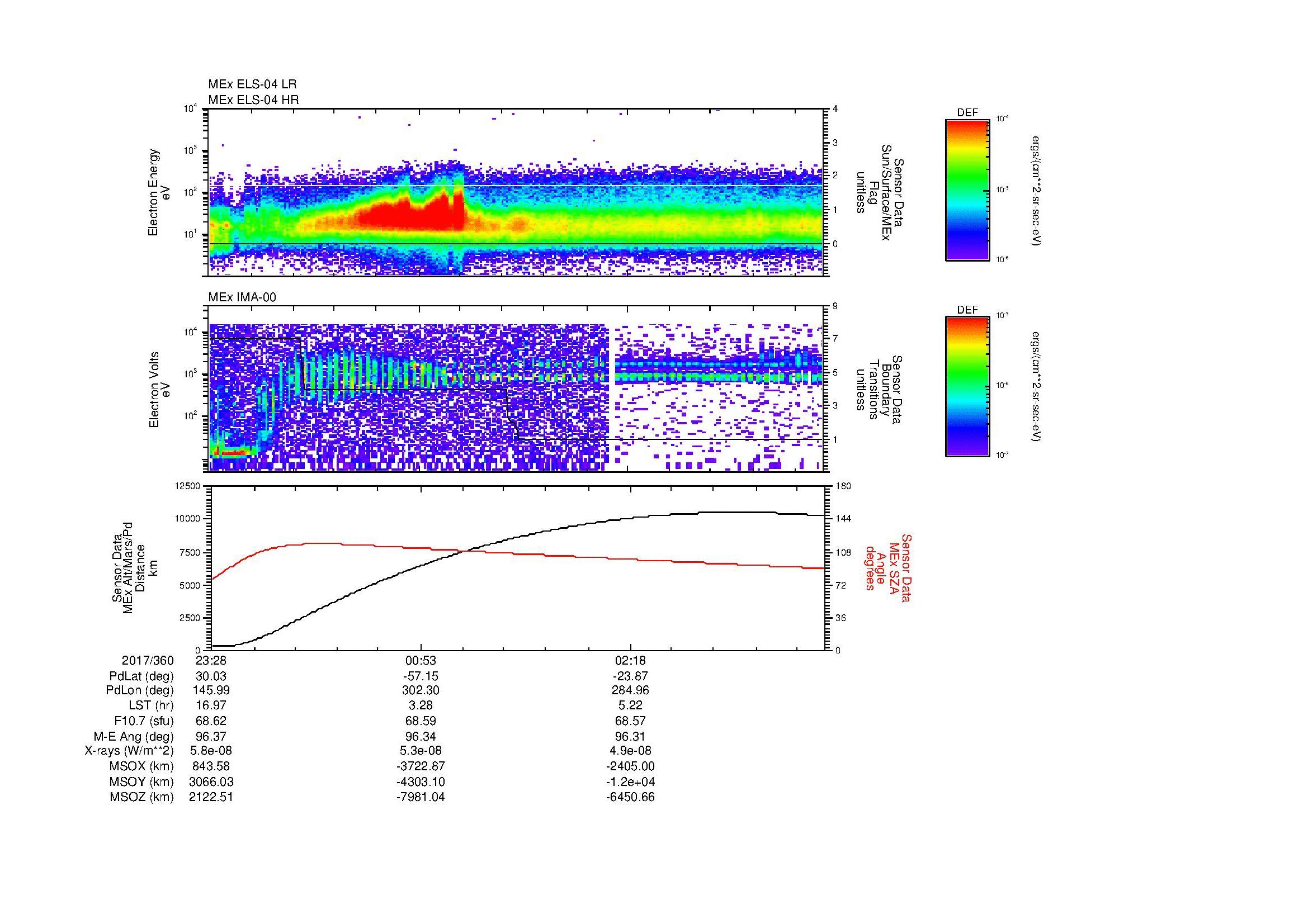This screenshot has width=1308, height=924.
Task: Click the PdLat value '30.03'
Action: pos(211,676)
